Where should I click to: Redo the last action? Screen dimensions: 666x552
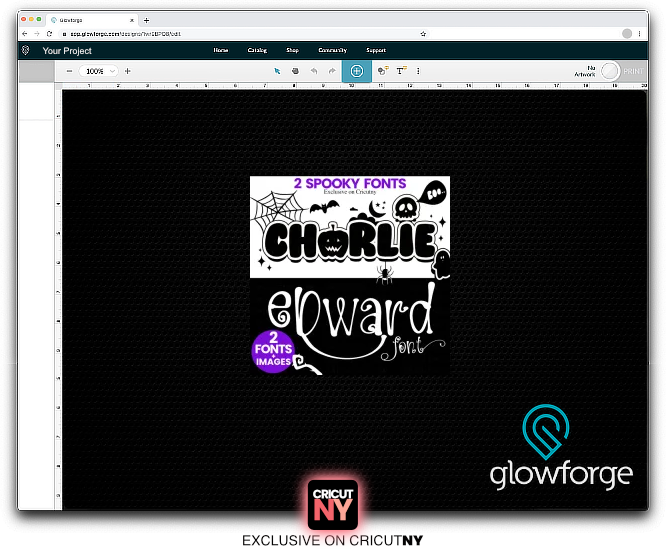coord(332,71)
